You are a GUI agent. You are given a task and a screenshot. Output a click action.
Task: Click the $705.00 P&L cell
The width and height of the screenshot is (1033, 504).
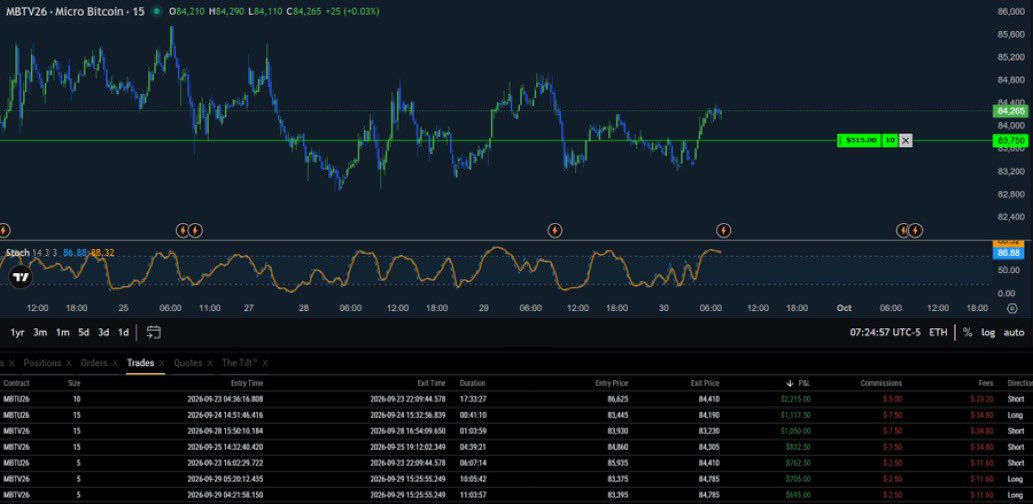click(x=798, y=479)
